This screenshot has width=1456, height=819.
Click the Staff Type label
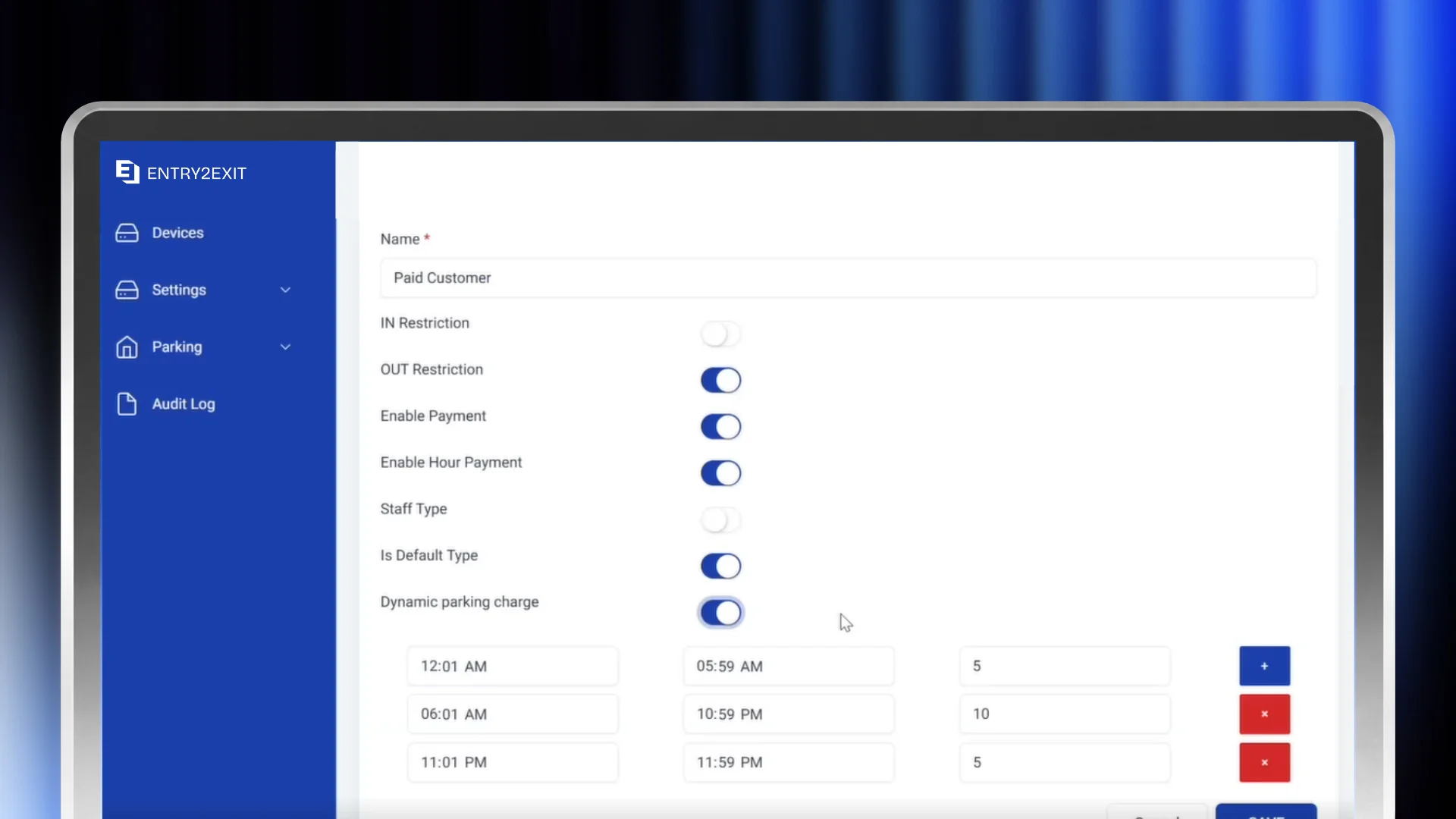413,509
